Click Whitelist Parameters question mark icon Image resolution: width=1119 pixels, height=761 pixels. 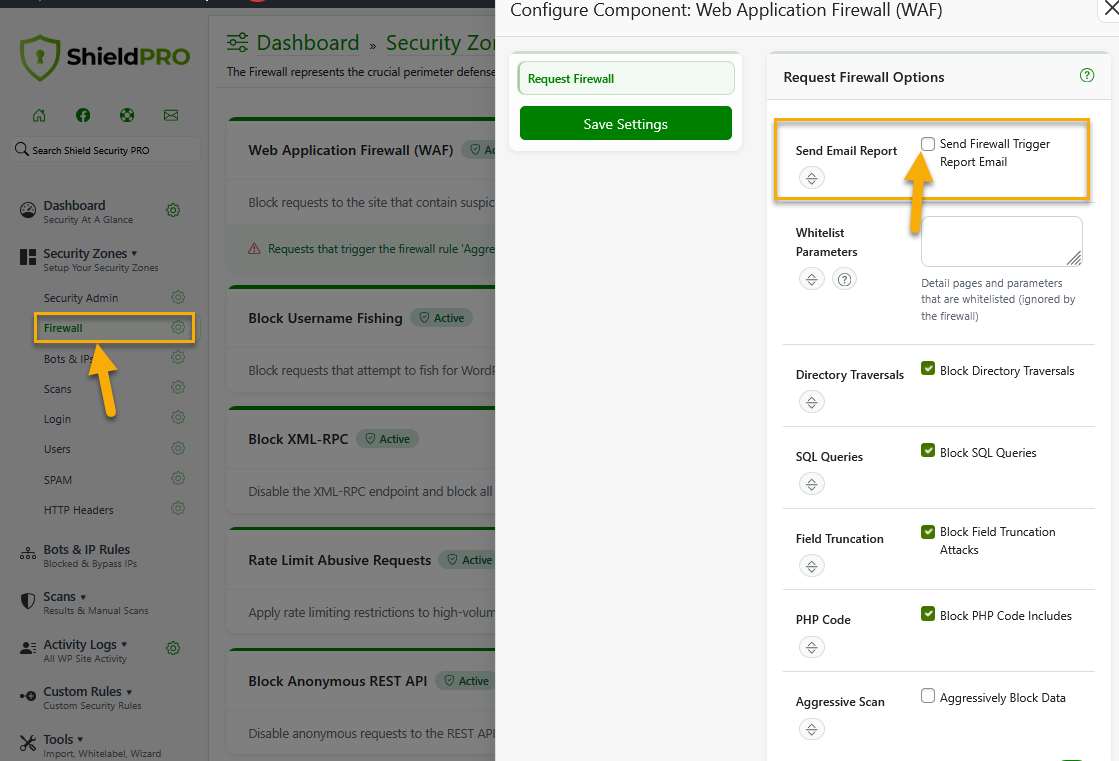pyautogui.click(x=844, y=279)
